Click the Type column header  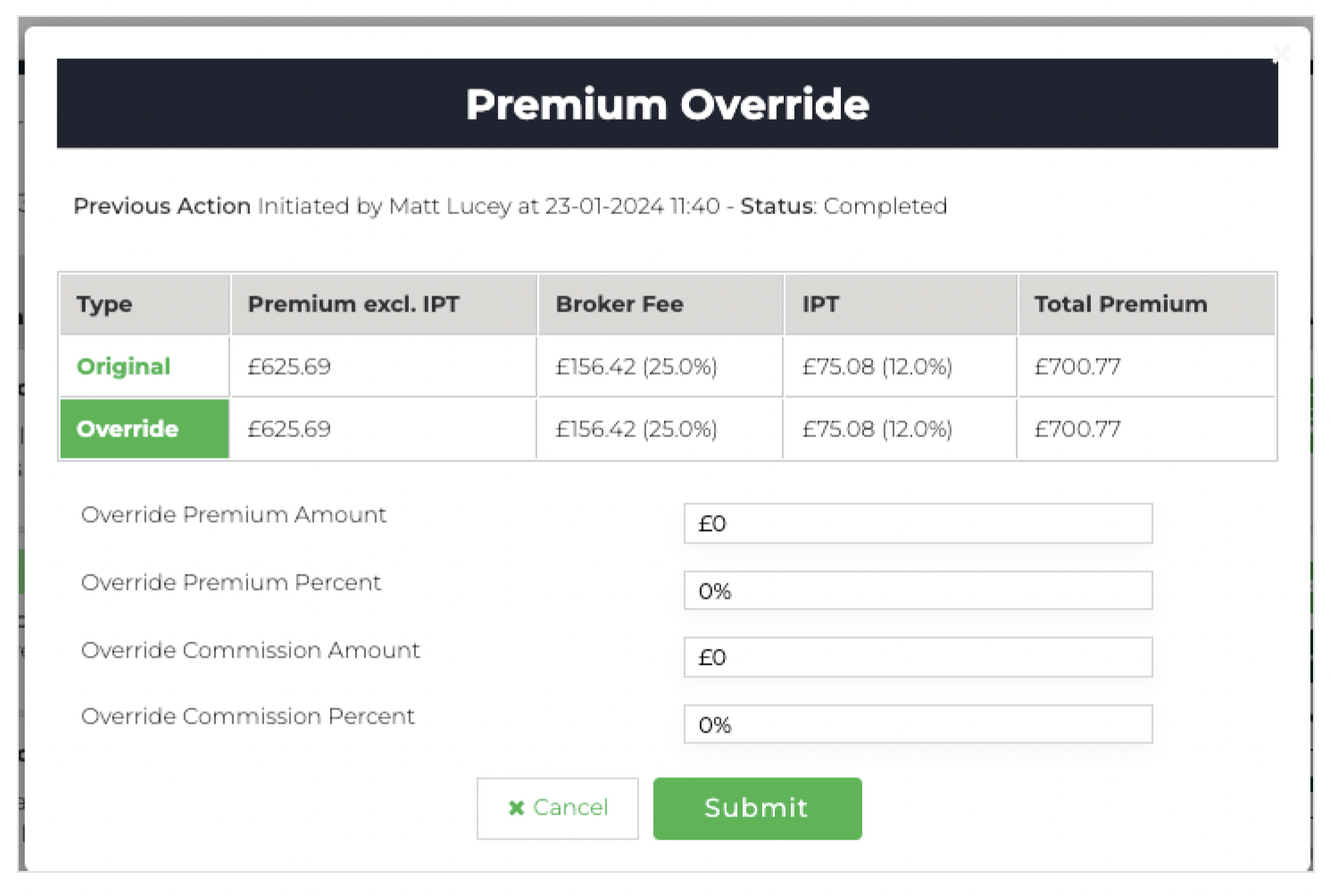(x=104, y=304)
